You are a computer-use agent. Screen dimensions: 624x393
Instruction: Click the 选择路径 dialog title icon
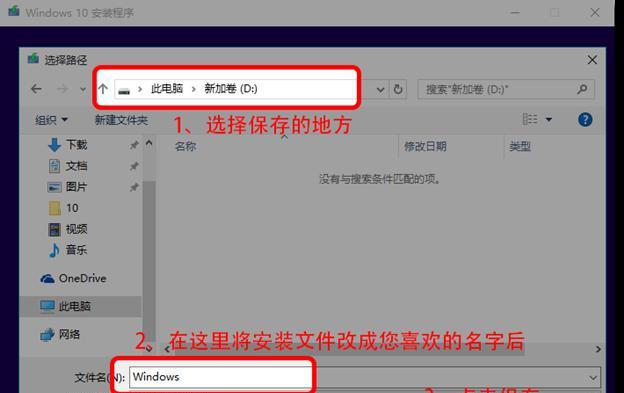point(33,59)
